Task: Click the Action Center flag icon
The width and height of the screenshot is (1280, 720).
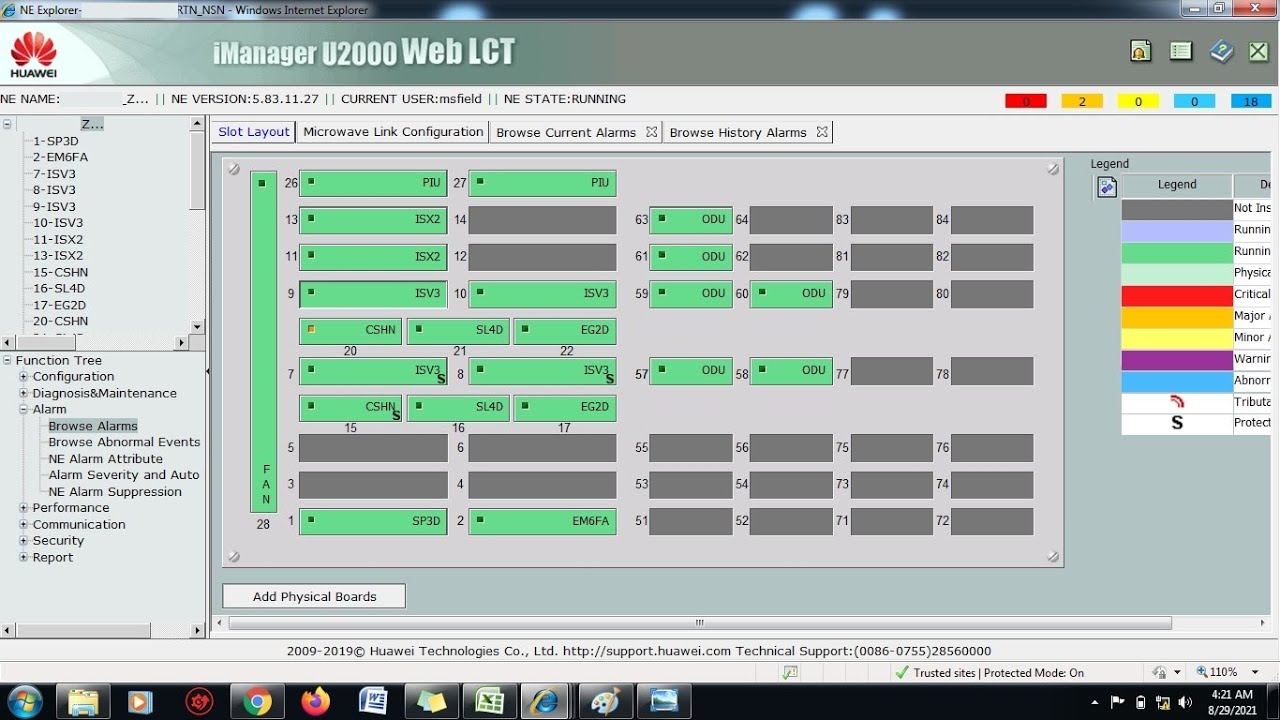Action: [x=1118, y=702]
